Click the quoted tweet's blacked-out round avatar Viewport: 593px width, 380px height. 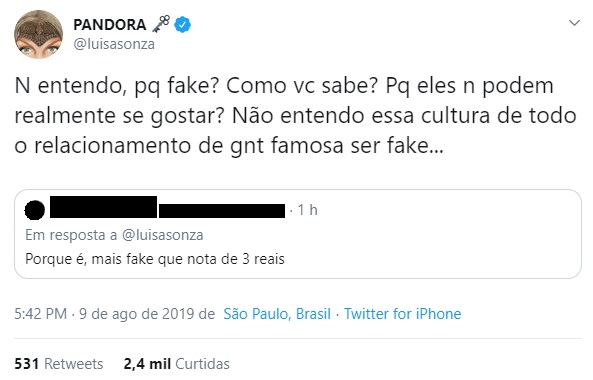[35, 211]
